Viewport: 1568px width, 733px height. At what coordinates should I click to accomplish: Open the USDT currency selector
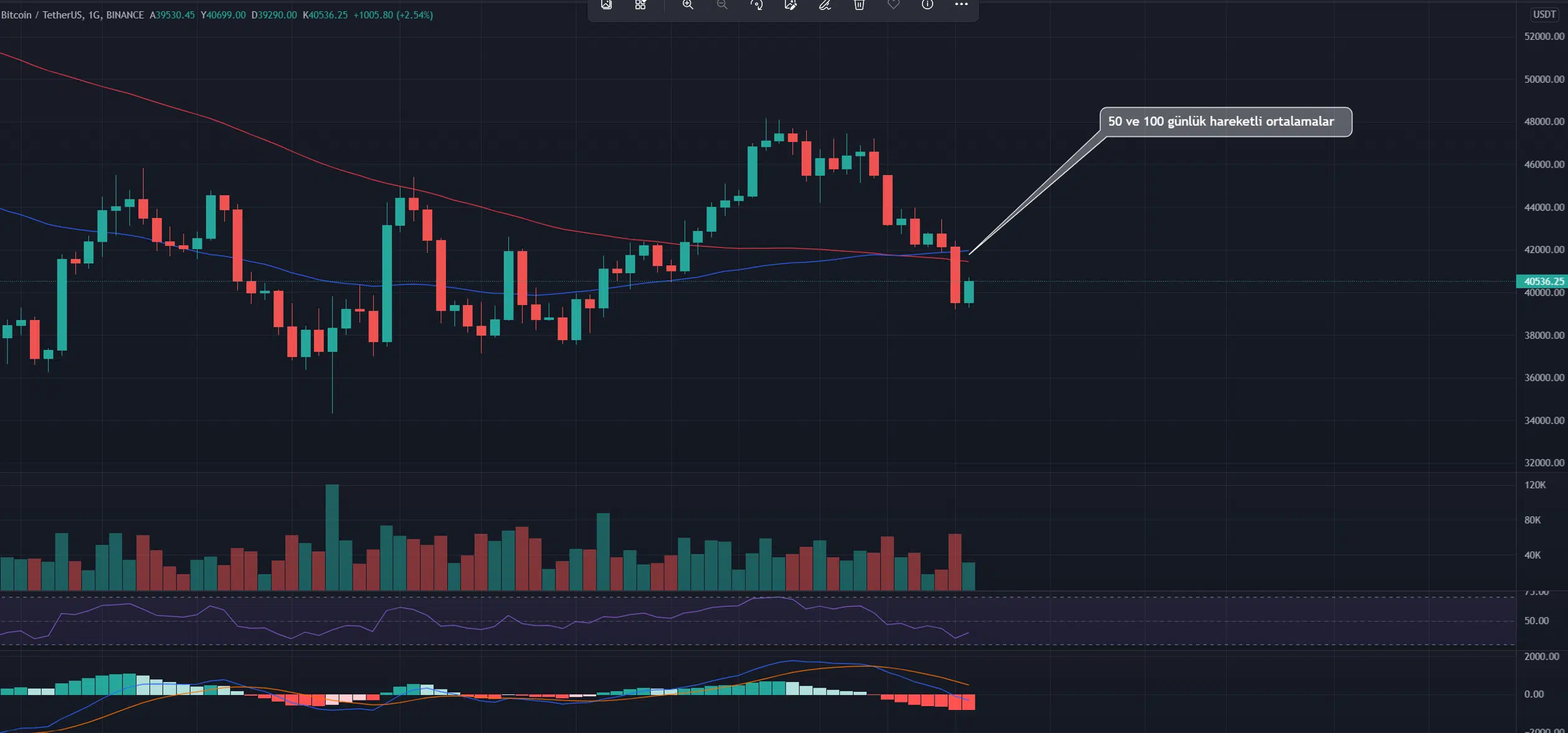[1544, 14]
